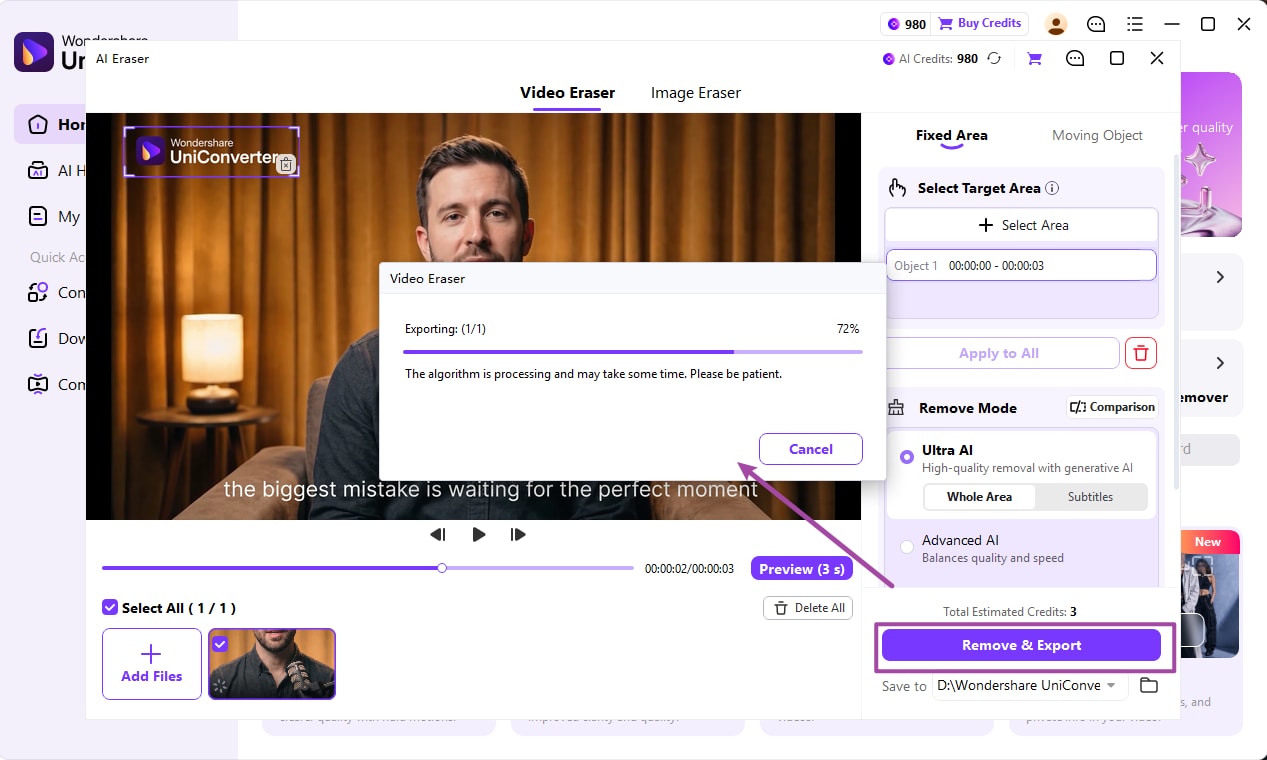Image resolution: width=1267 pixels, height=760 pixels.
Task: Expand the first right-side card chevron
Action: click(1220, 277)
